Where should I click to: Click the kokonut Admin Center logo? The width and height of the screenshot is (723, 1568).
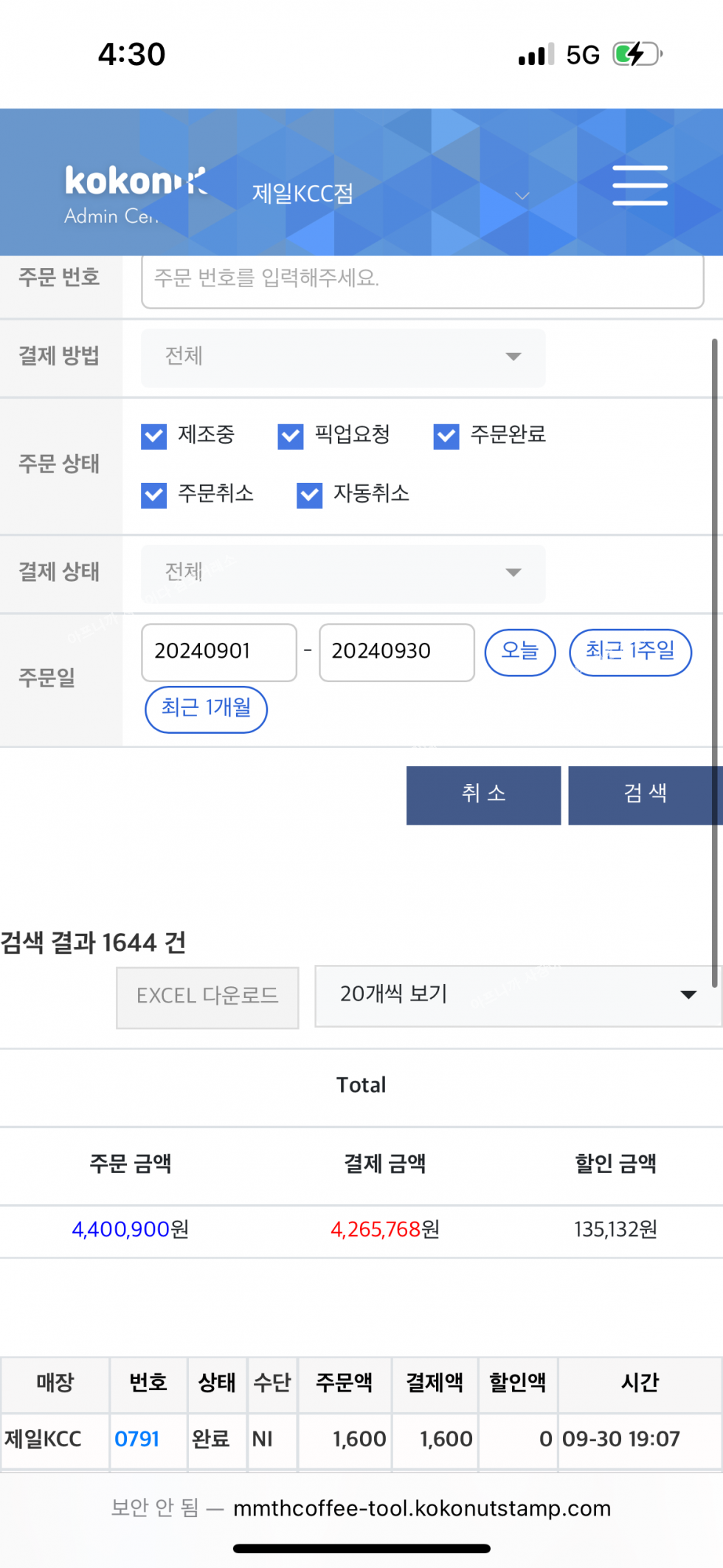(135, 195)
